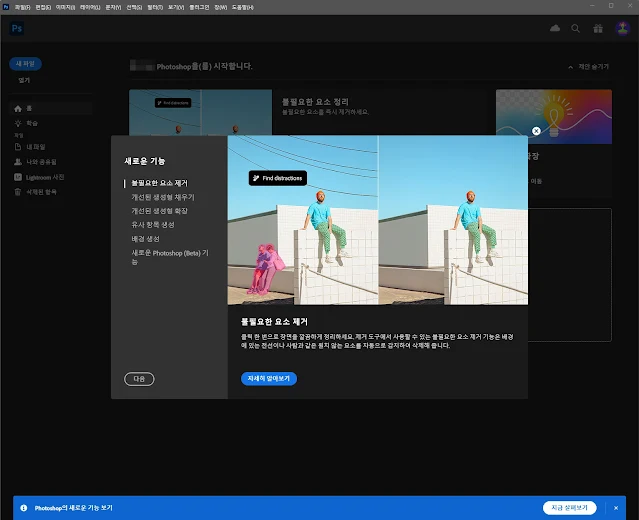
Task: Click the Next button in dialog
Action: [139, 379]
